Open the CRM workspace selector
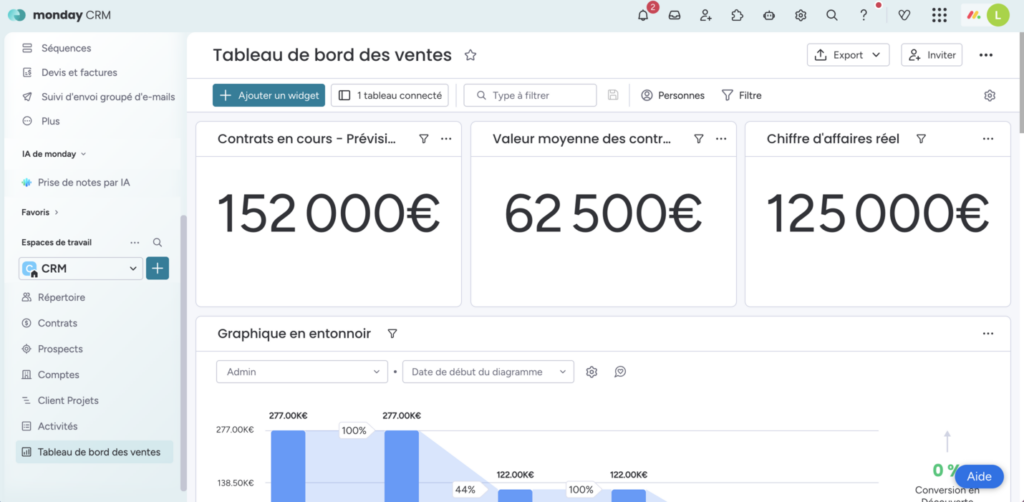The image size is (1024, 502). click(80, 268)
